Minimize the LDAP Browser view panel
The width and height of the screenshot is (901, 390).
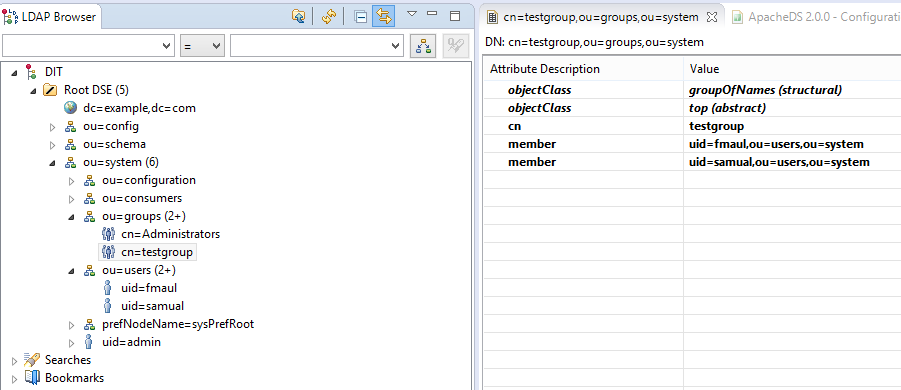[x=432, y=14]
